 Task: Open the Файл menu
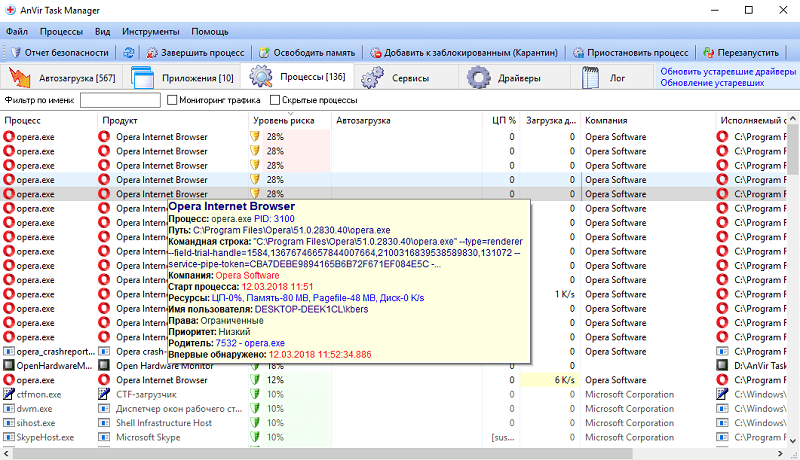(x=17, y=32)
